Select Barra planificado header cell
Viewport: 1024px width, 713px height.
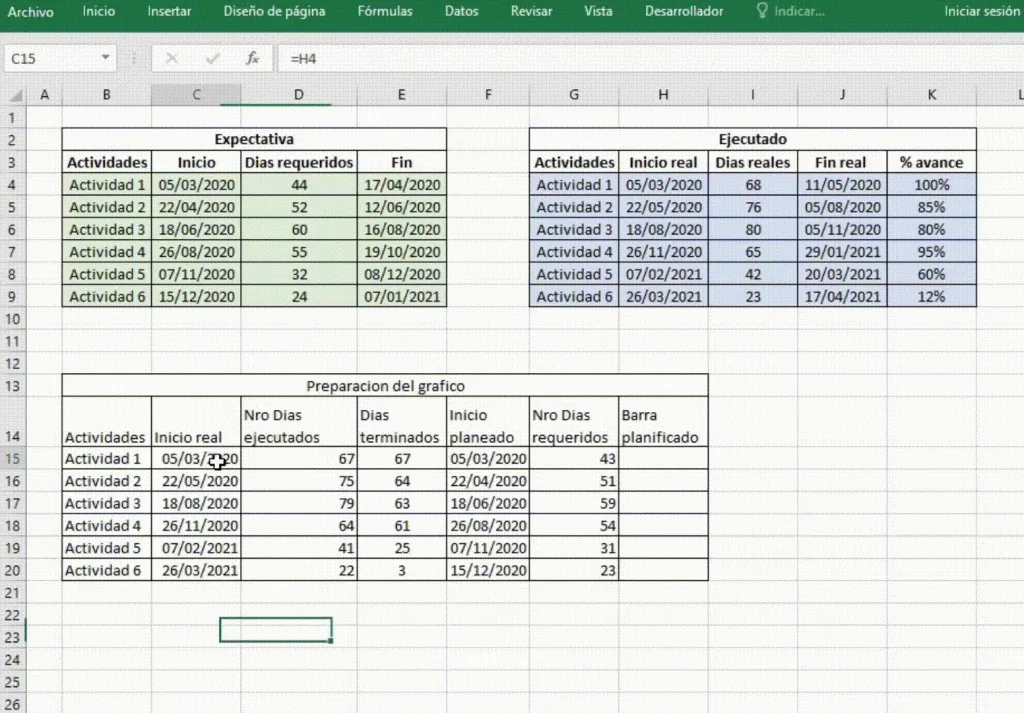point(663,422)
